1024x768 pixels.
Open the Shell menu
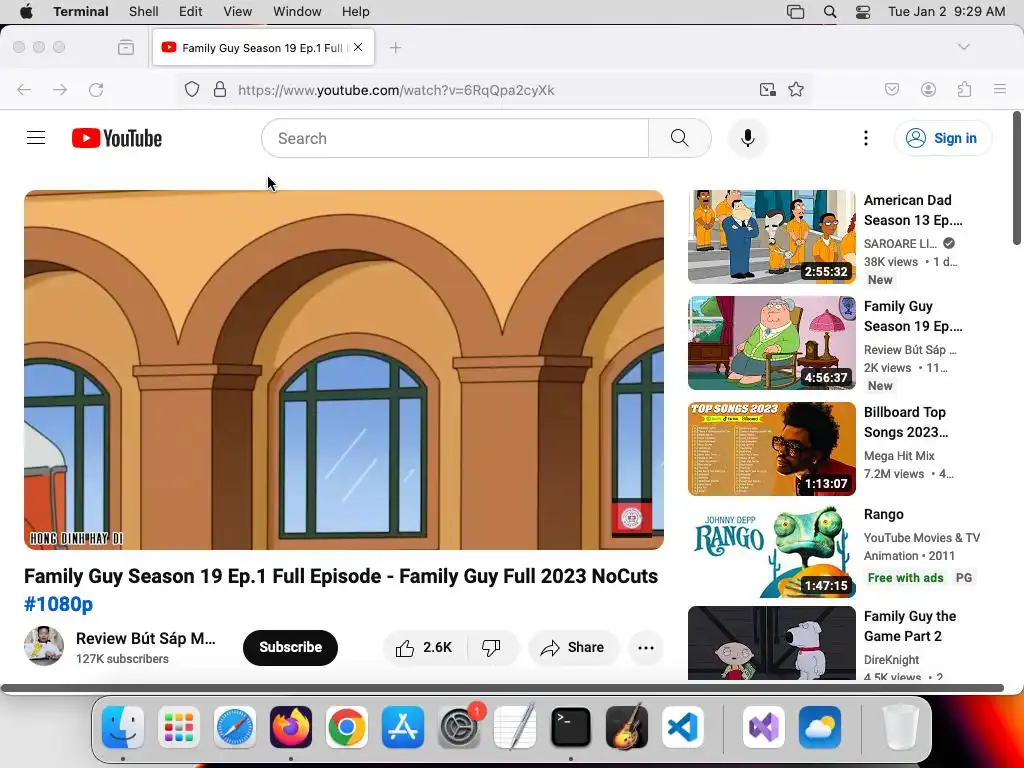click(x=144, y=12)
